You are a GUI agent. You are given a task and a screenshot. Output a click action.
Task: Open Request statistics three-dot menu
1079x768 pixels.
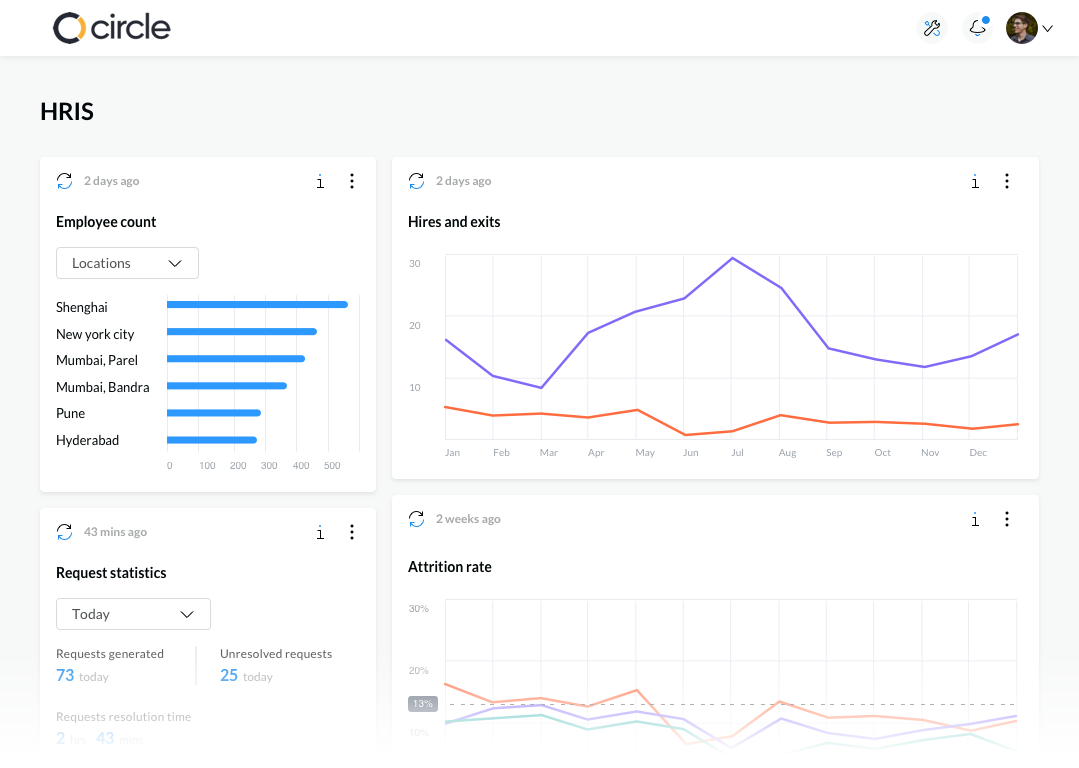[x=352, y=532]
